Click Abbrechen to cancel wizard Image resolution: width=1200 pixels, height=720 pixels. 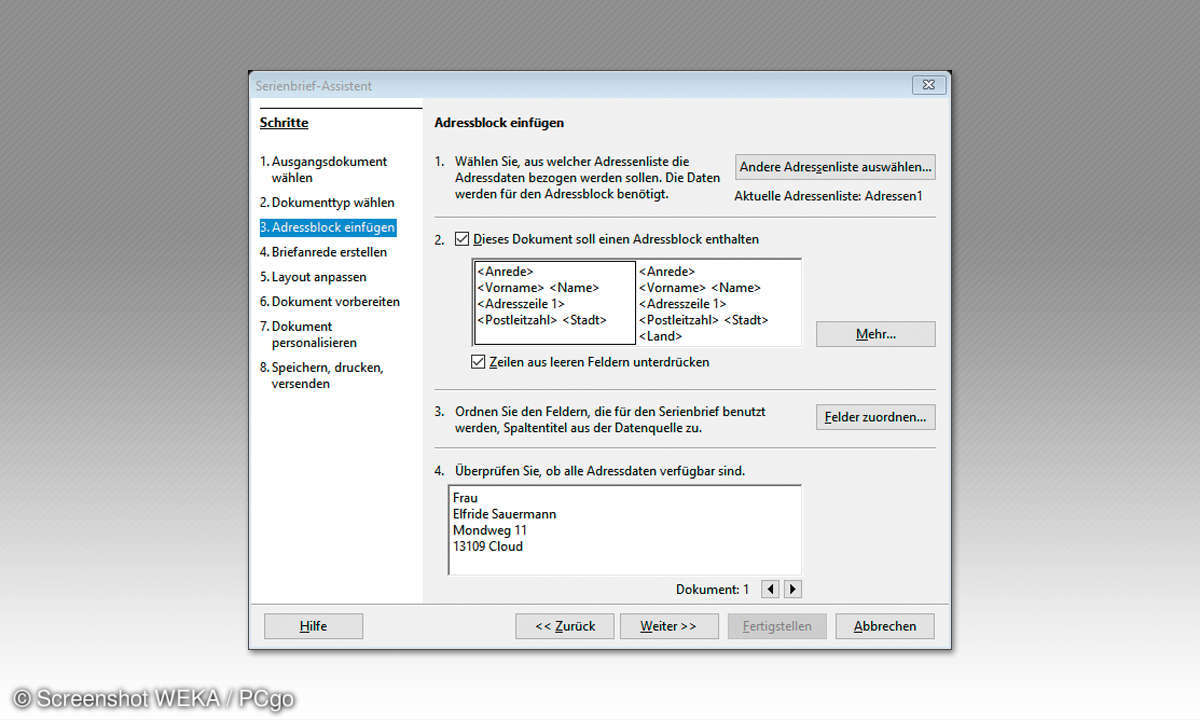coord(884,626)
